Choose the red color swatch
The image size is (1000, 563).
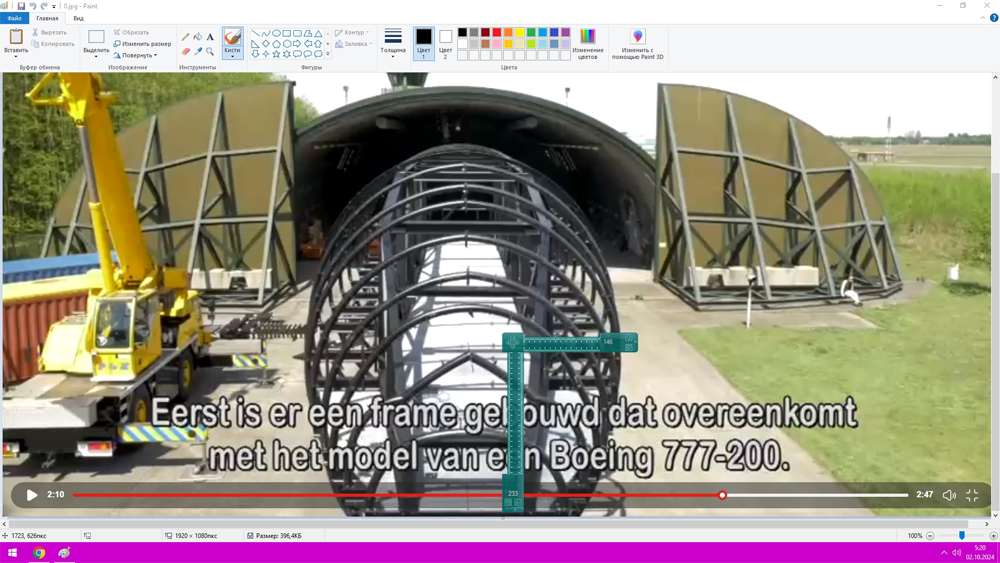(x=497, y=33)
